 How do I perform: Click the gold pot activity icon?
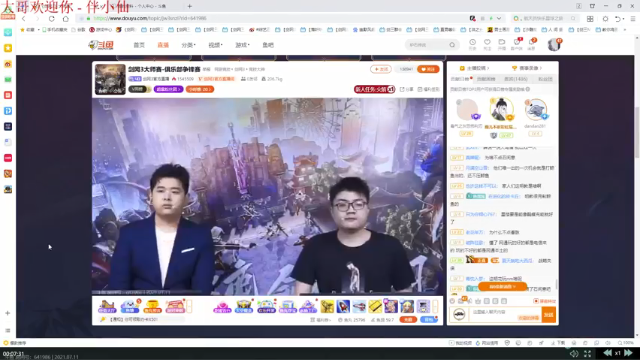(x=152, y=306)
